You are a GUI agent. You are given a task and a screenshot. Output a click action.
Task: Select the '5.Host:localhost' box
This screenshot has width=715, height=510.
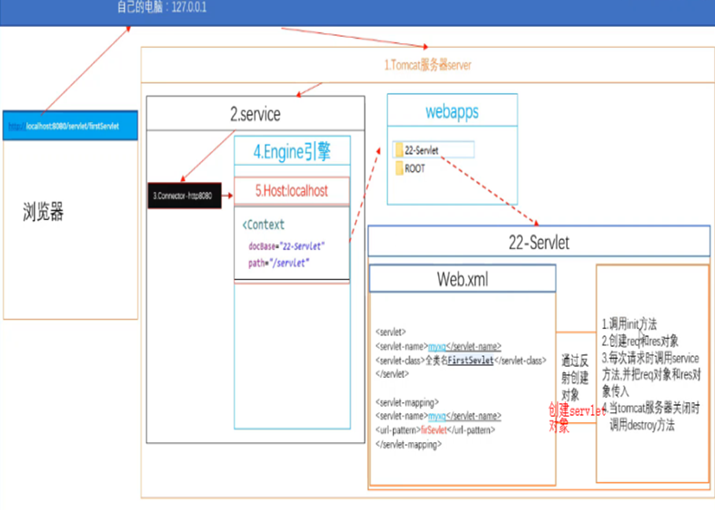(292, 191)
